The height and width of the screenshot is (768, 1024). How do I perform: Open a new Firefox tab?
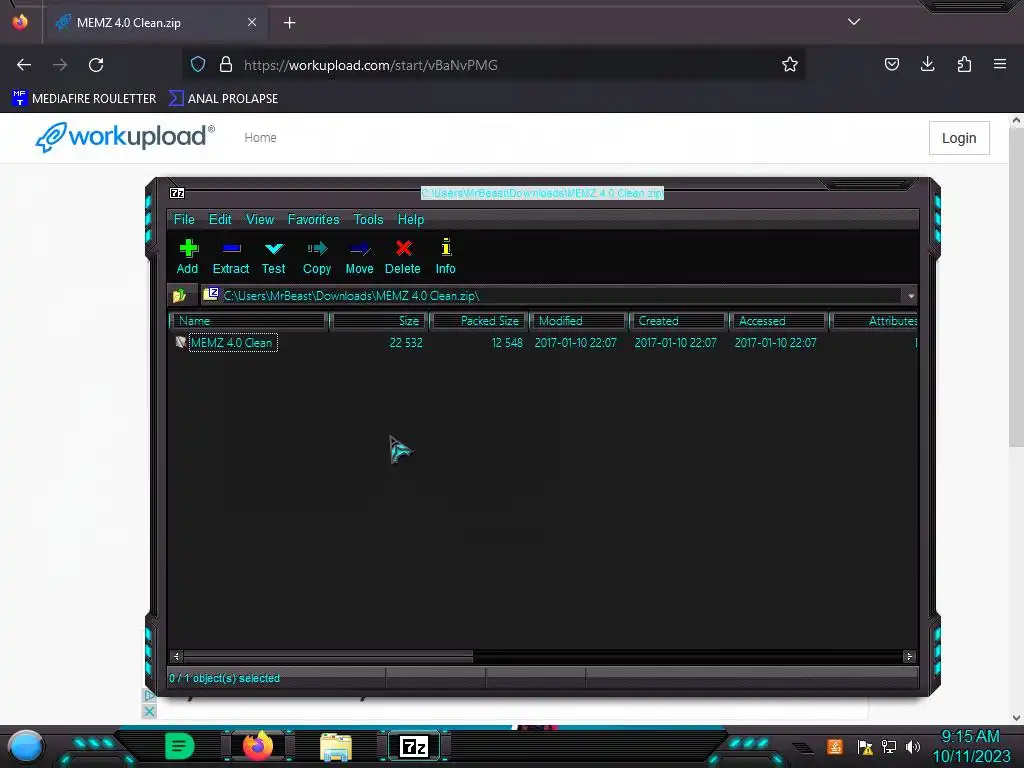coord(289,23)
